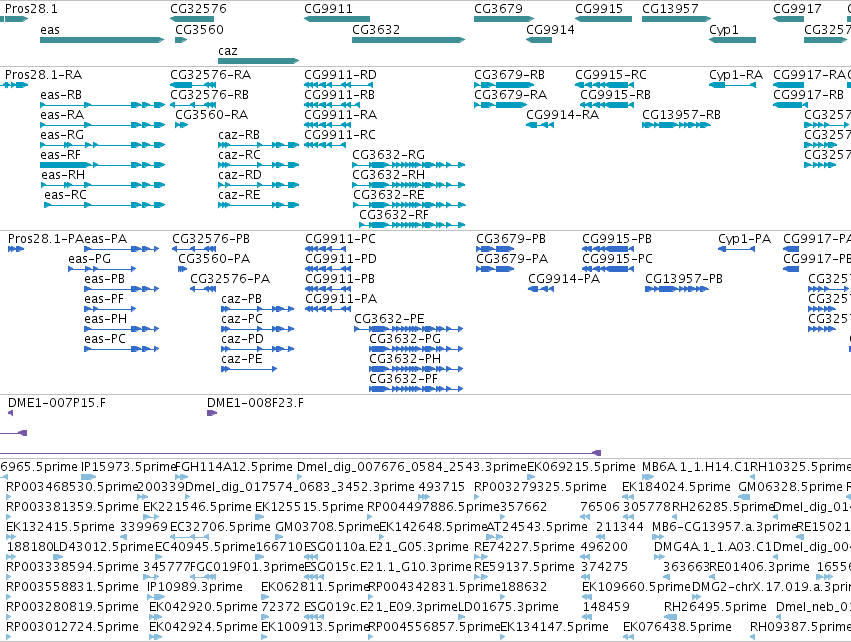
Task: Click protein CG3632-PF
Action: point(416,389)
